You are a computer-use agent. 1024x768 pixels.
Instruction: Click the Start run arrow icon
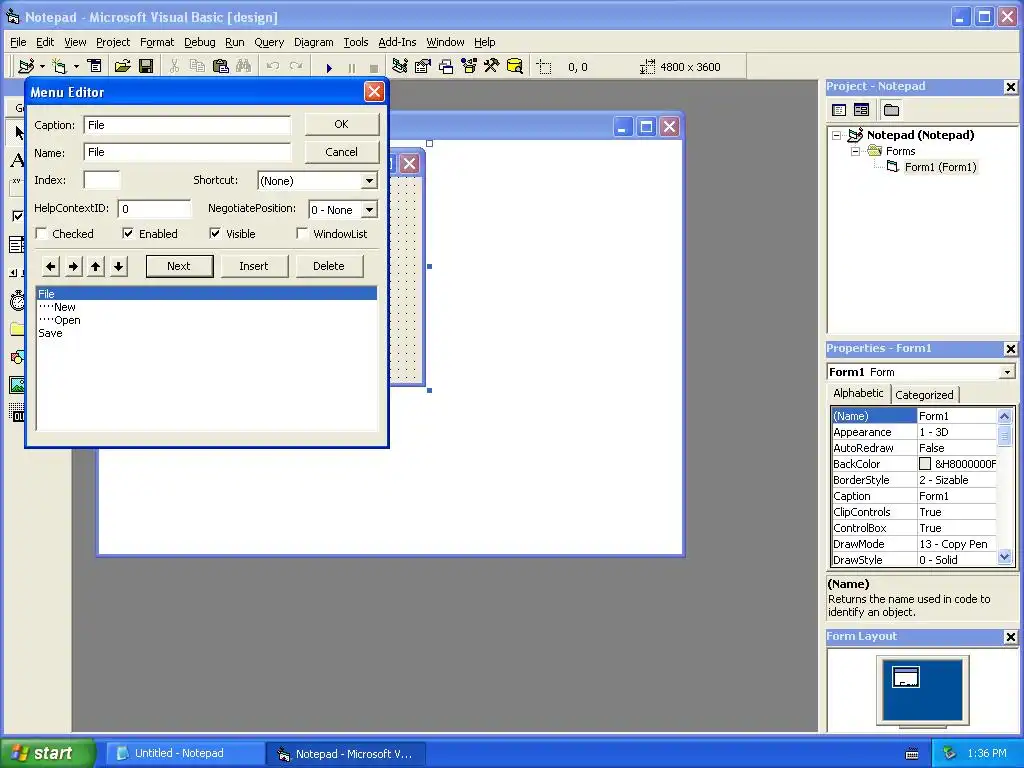[x=329, y=68]
